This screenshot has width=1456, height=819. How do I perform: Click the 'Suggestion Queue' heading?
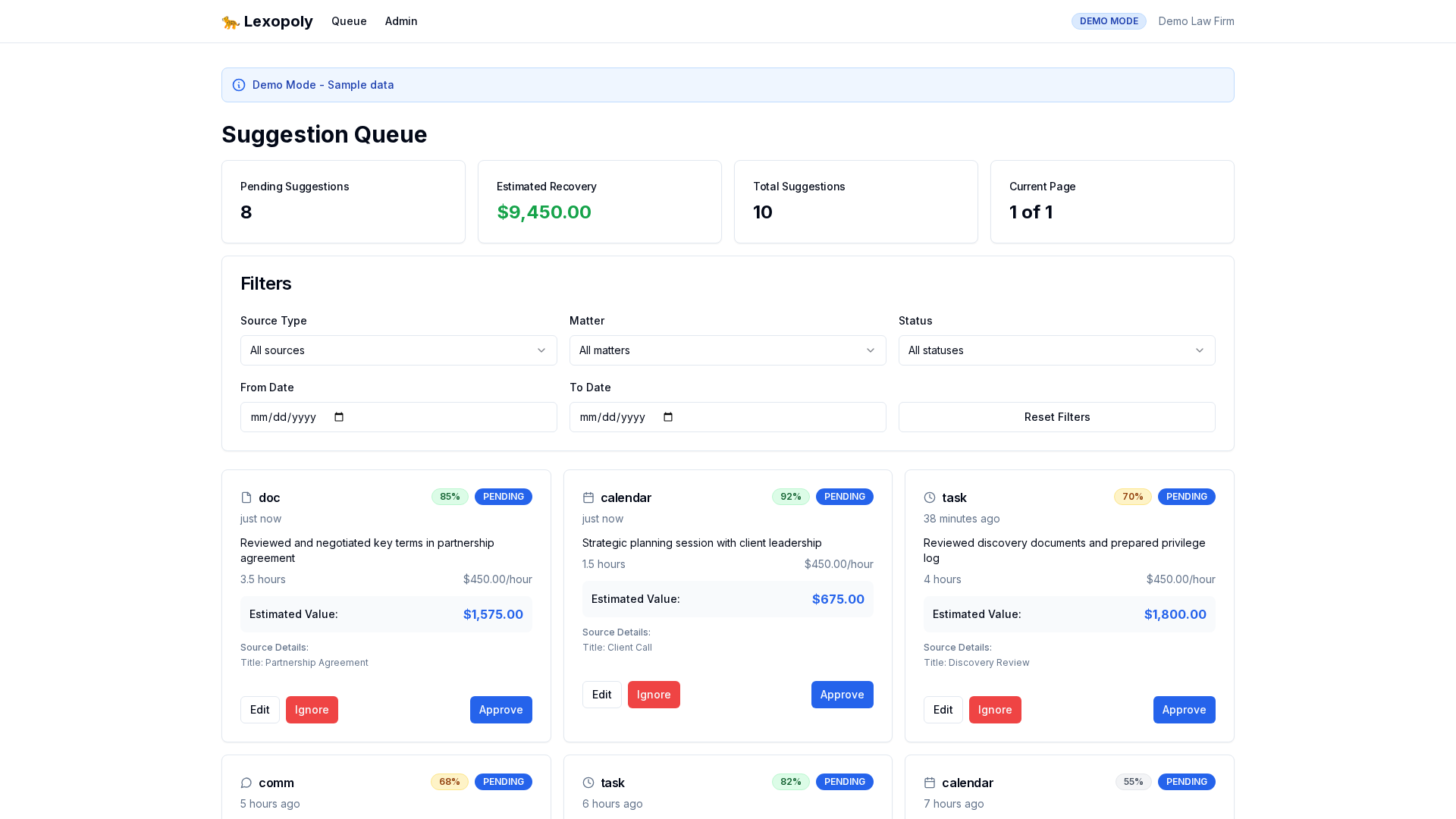pos(325,134)
